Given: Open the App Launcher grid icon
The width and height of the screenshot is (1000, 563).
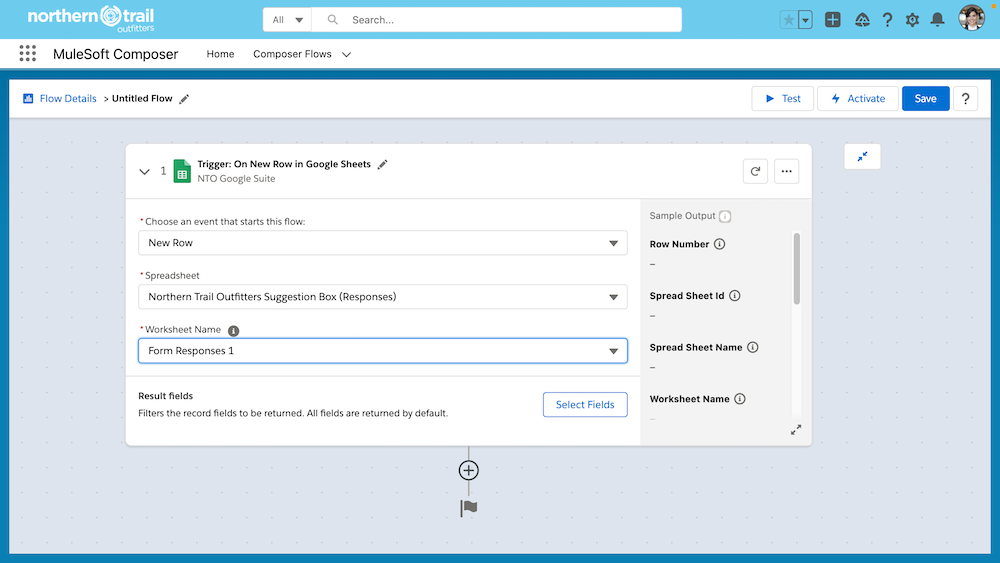Looking at the screenshot, I should point(27,54).
